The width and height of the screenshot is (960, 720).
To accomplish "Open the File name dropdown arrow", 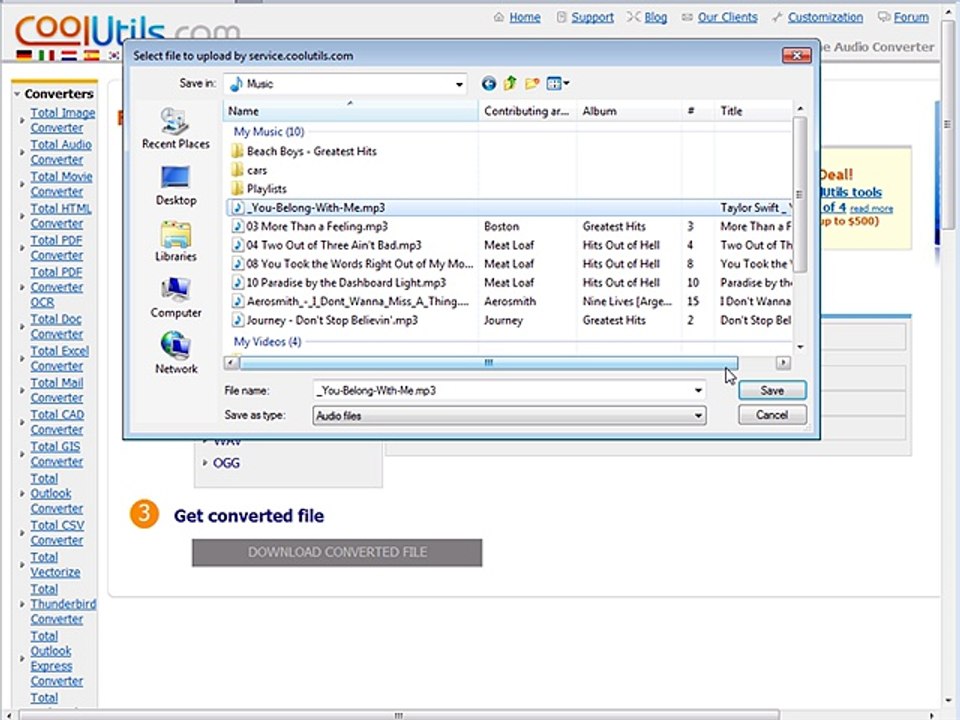I will [x=698, y=391].
